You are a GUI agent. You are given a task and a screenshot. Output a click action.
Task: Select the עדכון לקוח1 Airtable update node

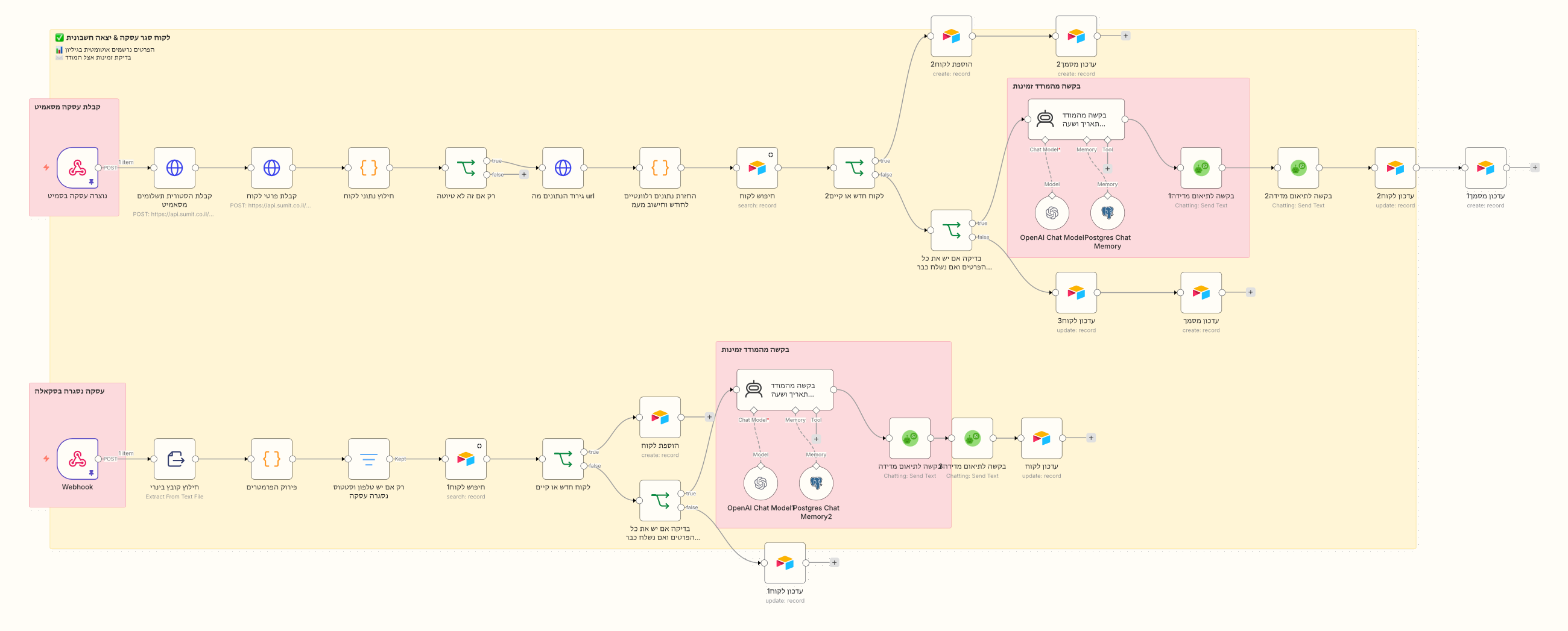tap(785, 563)
